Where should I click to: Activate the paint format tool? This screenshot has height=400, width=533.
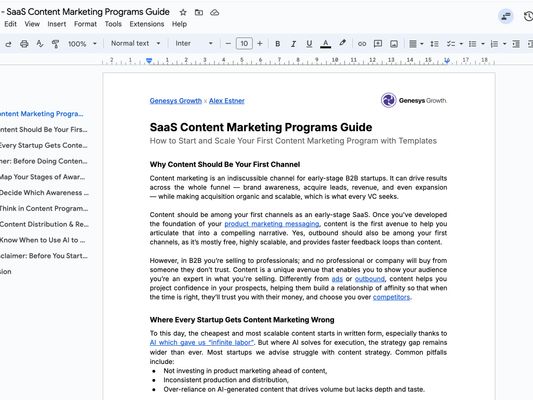[x=55, y=44]
